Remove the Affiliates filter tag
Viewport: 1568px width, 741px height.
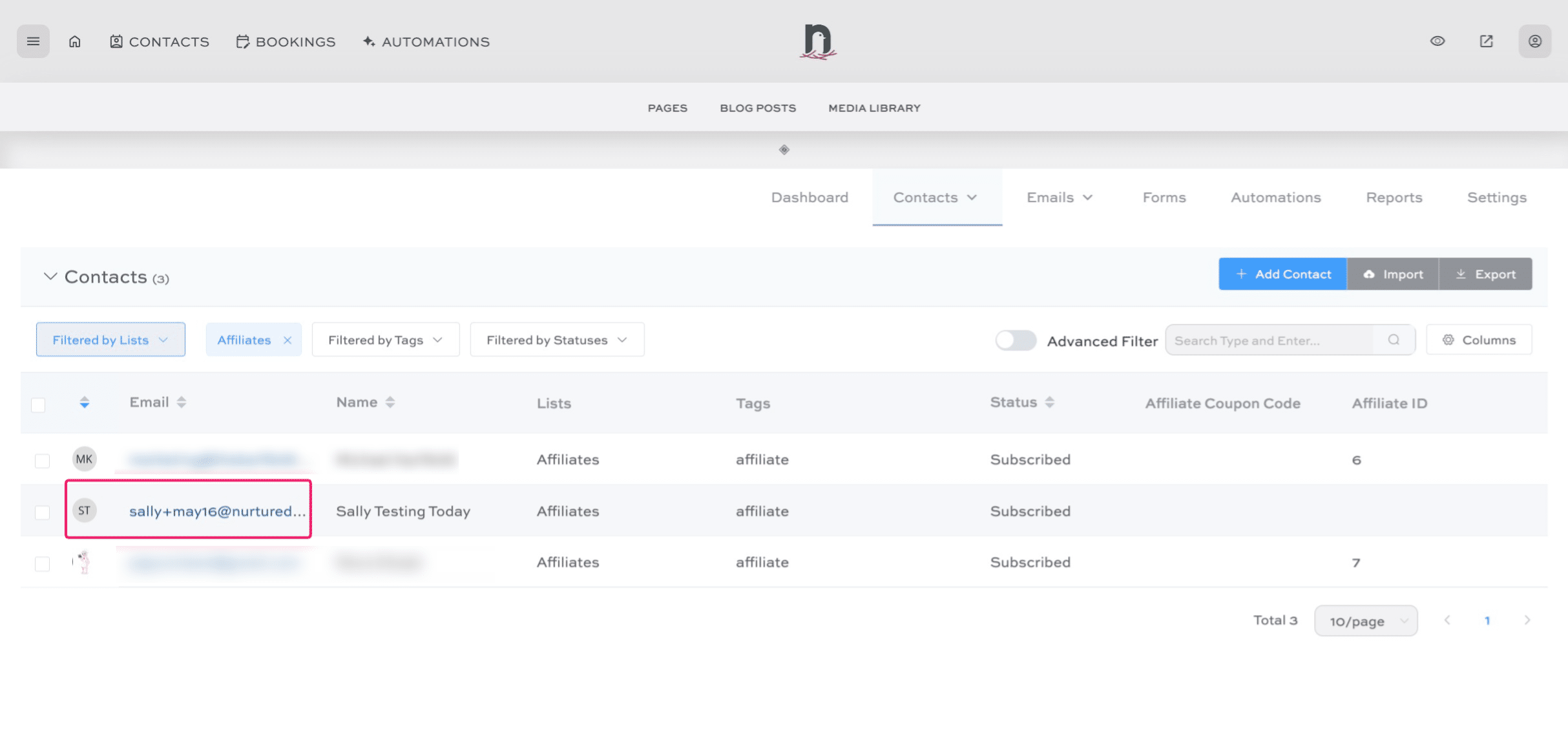(287, 340)
